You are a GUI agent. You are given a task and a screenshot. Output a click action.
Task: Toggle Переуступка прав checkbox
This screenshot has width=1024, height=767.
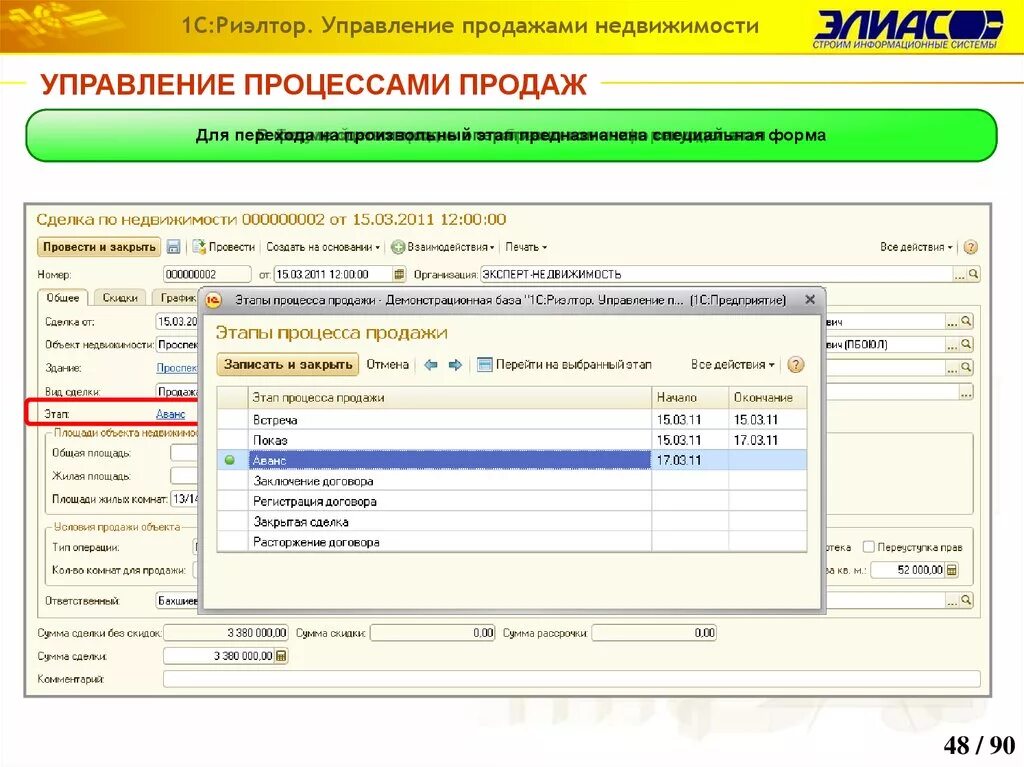869,547
